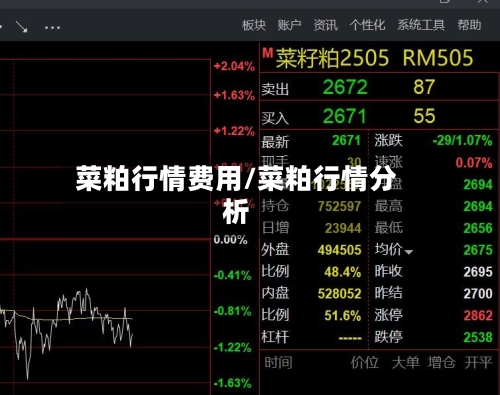Screen dimensions: 500x395
Task: Click the 涨停 value 2862
Action: click(x=478, y=315)
